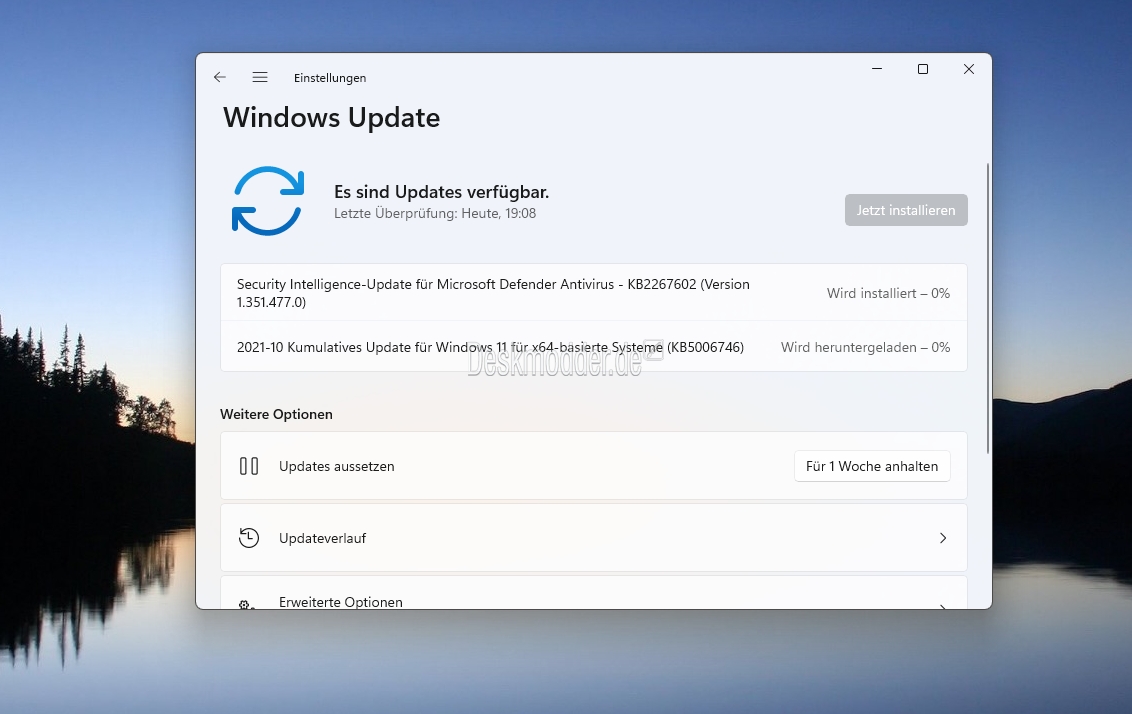The width and height of the screenshot is (1132, 714).
Task: Click the pause icon beside Updates aussetzen
Action: pyautogui.click(x=249, y=466)
